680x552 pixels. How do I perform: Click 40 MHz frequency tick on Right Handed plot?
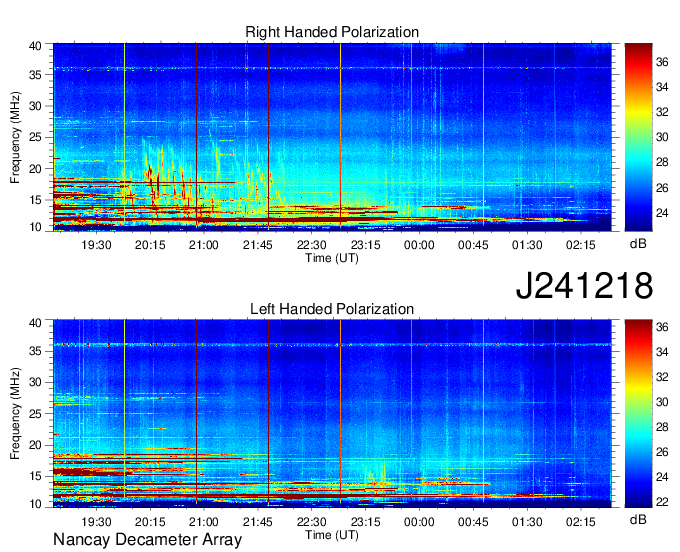pyautogui.click(x=36, y=46)
